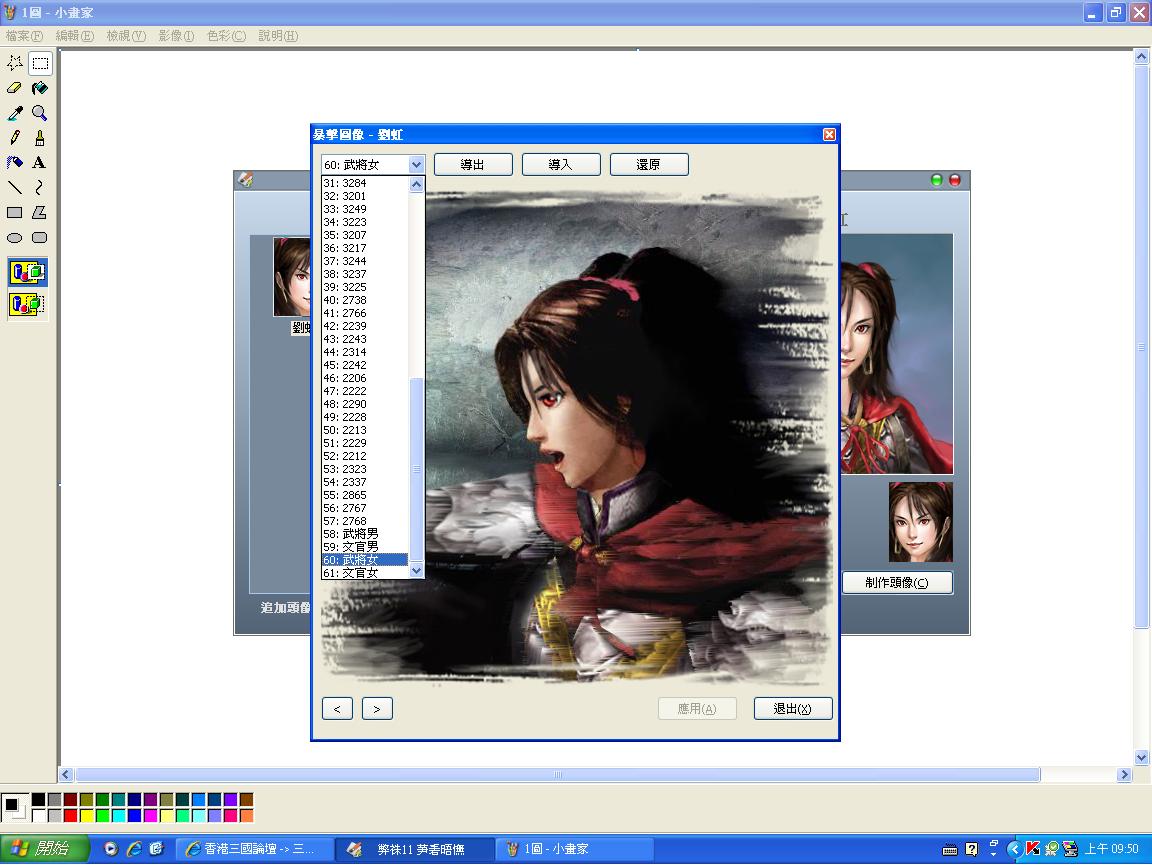
Task: Select list entry 58: 武將男
Action: (365, 534)
